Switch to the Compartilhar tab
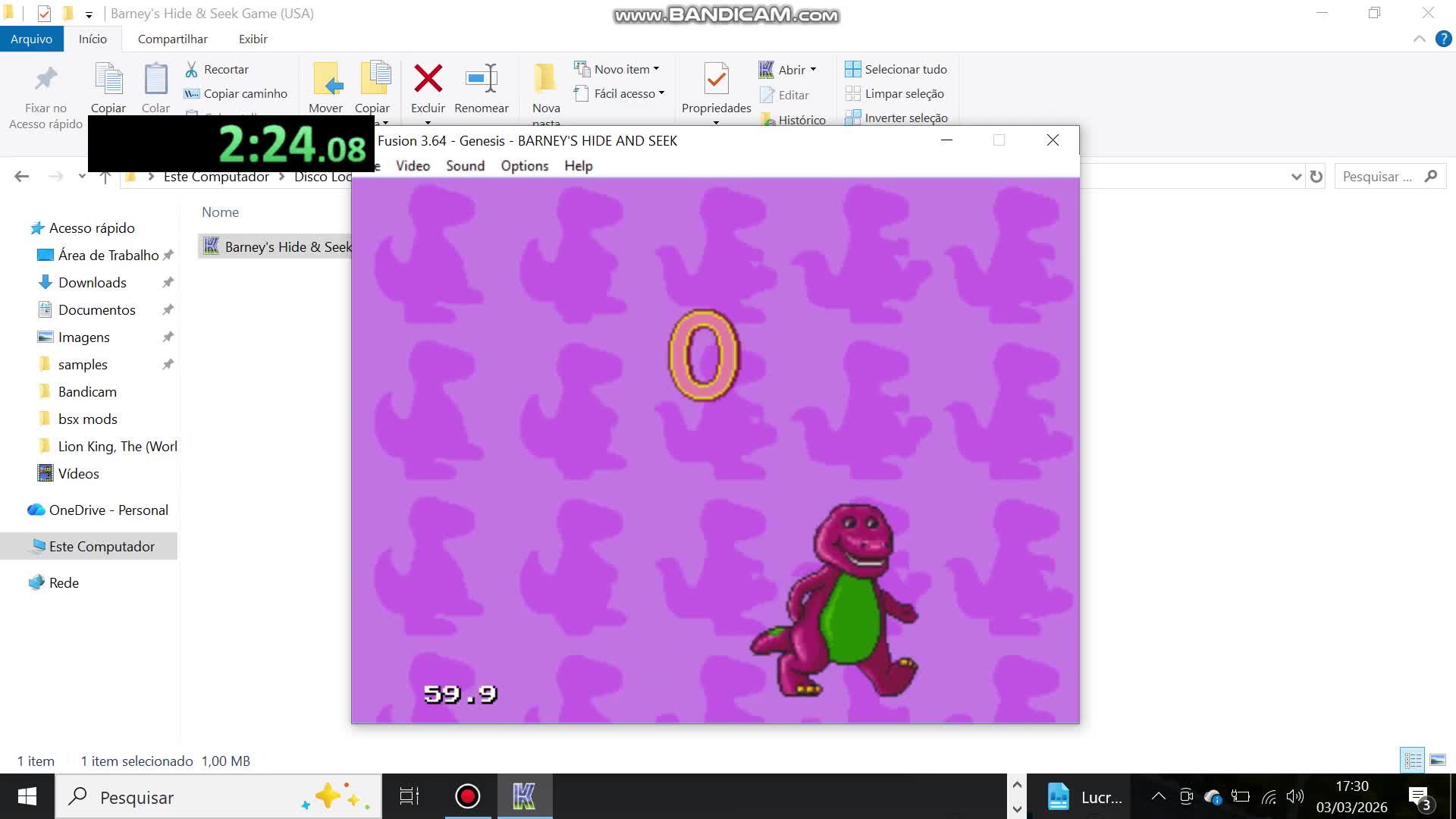 [x=172, y=39]
